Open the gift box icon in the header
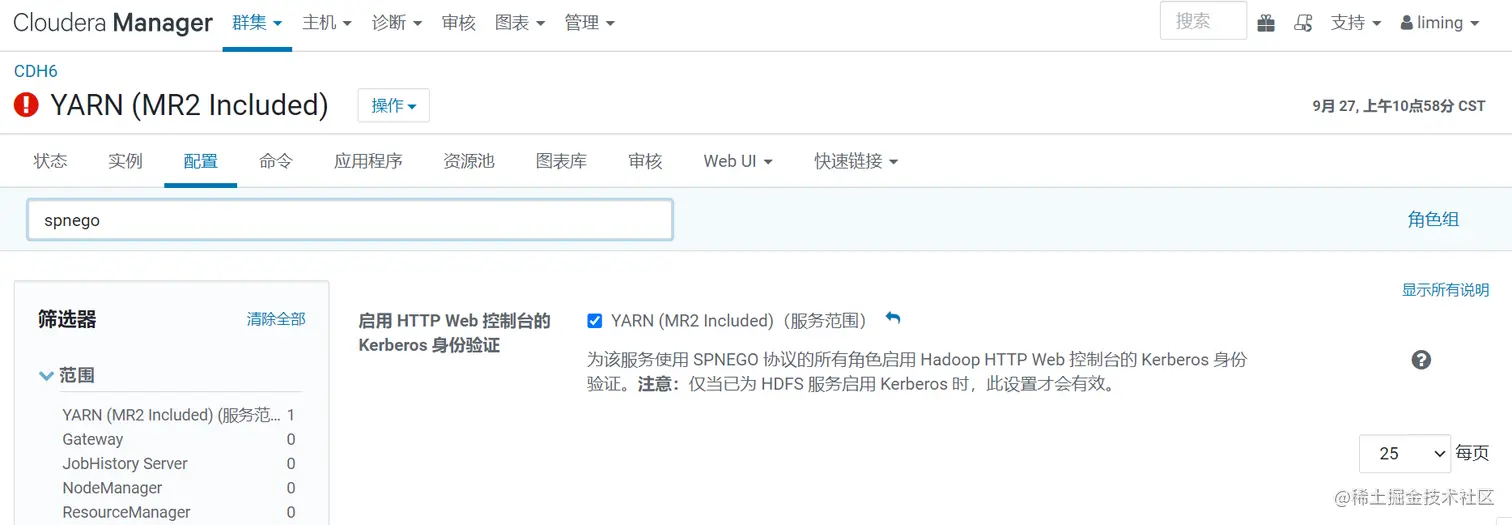Image resolution: width=1512 pixels, height=525 pixels. 1266,23
